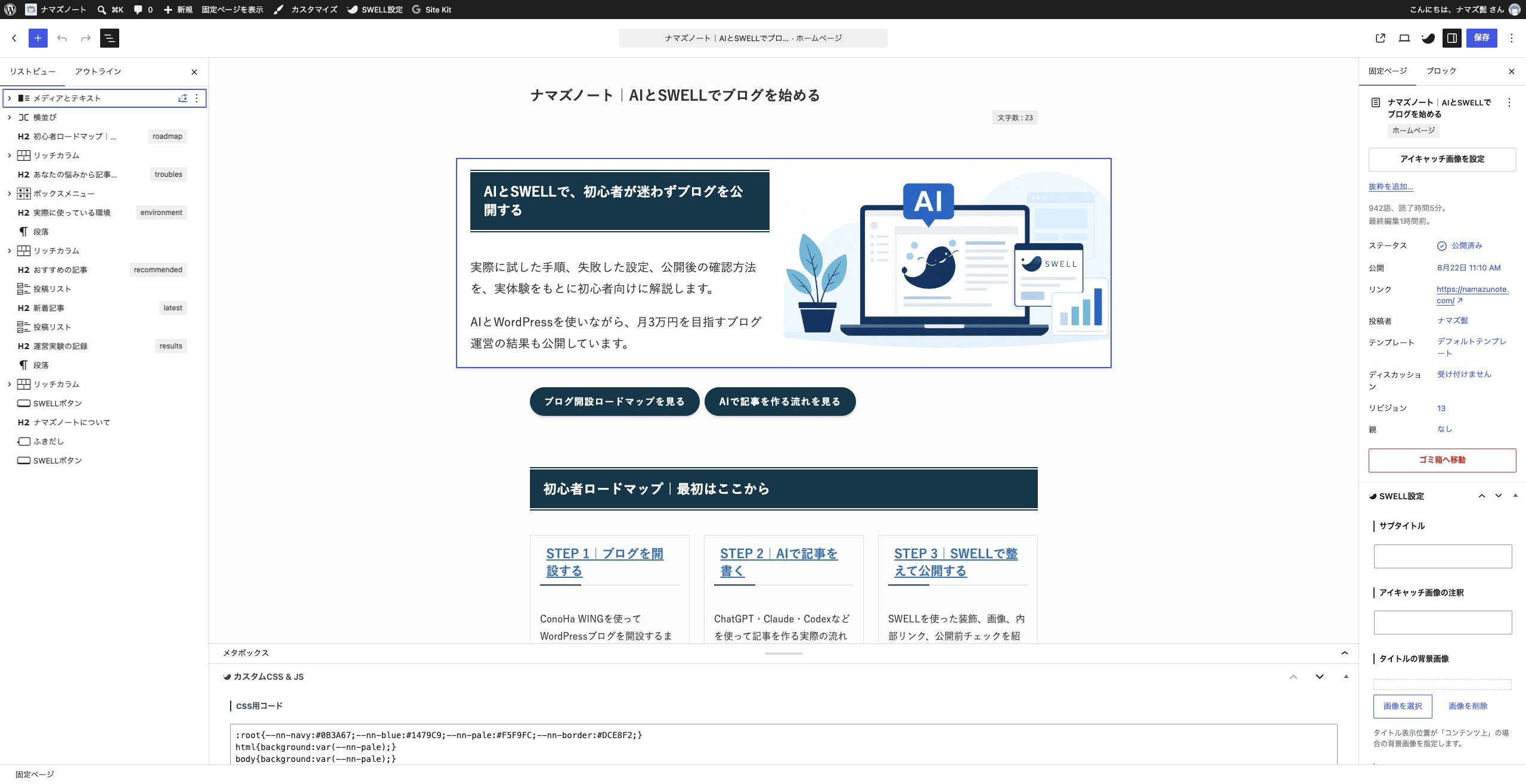Select H2 ナマズノートについて row
1526x784 pixels.
click(104, 422)
